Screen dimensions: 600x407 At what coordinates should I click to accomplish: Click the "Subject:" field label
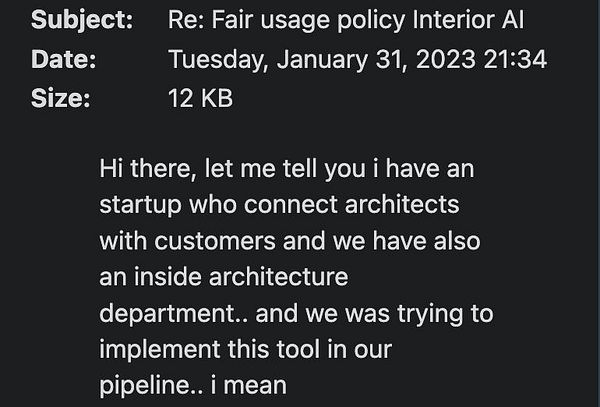coord(82,22)
